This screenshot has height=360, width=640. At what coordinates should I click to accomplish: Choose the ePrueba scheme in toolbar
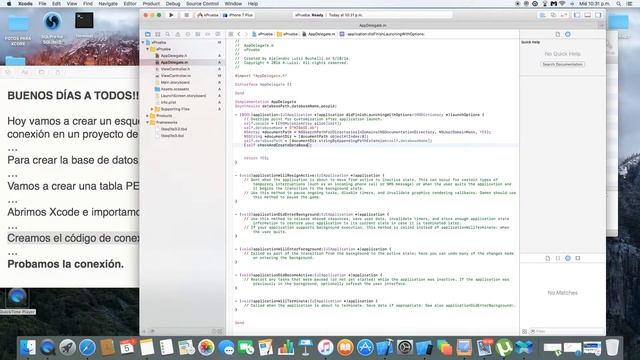tap(208, 15)
